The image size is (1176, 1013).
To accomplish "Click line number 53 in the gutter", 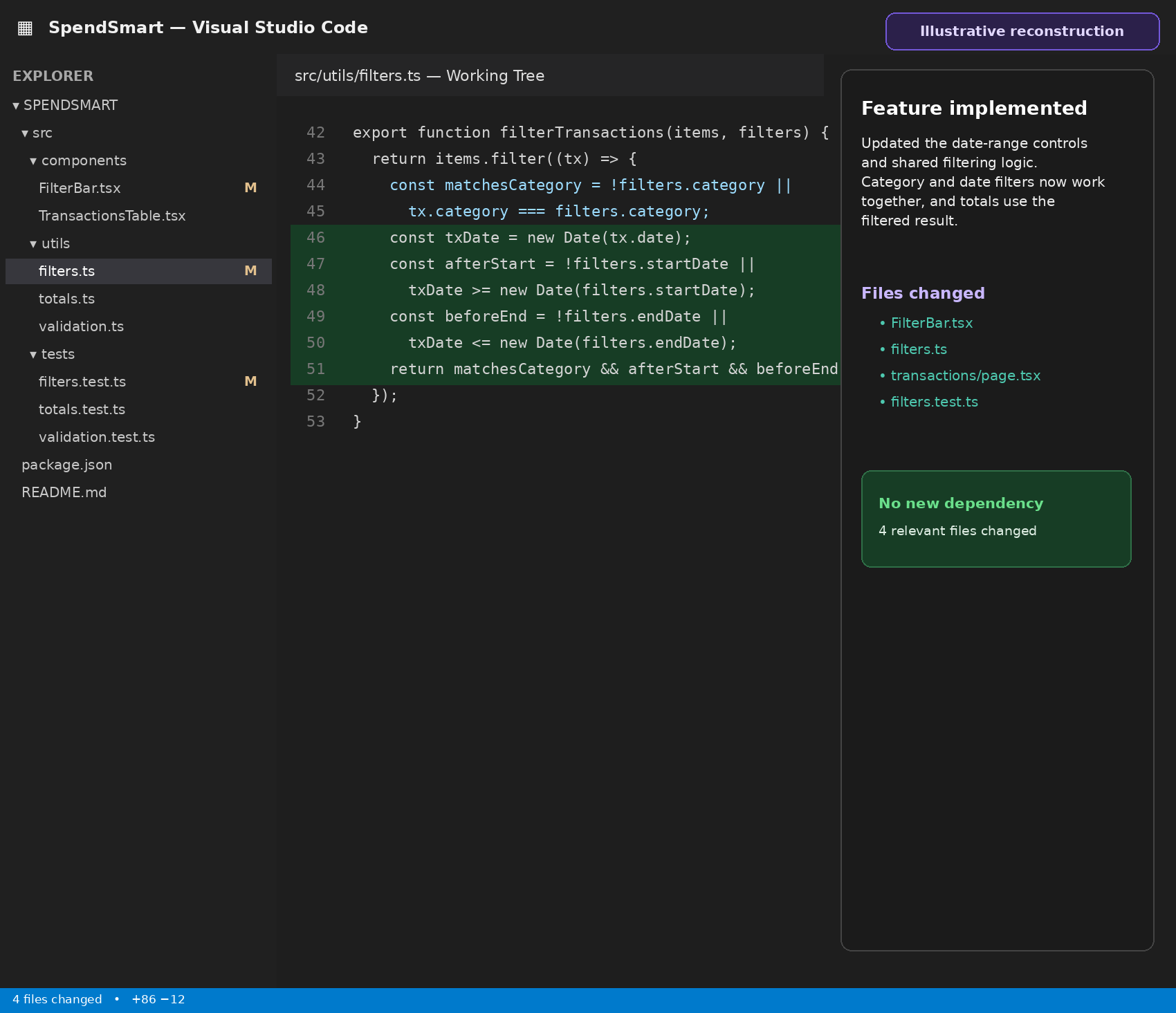I will pos(315,422).
